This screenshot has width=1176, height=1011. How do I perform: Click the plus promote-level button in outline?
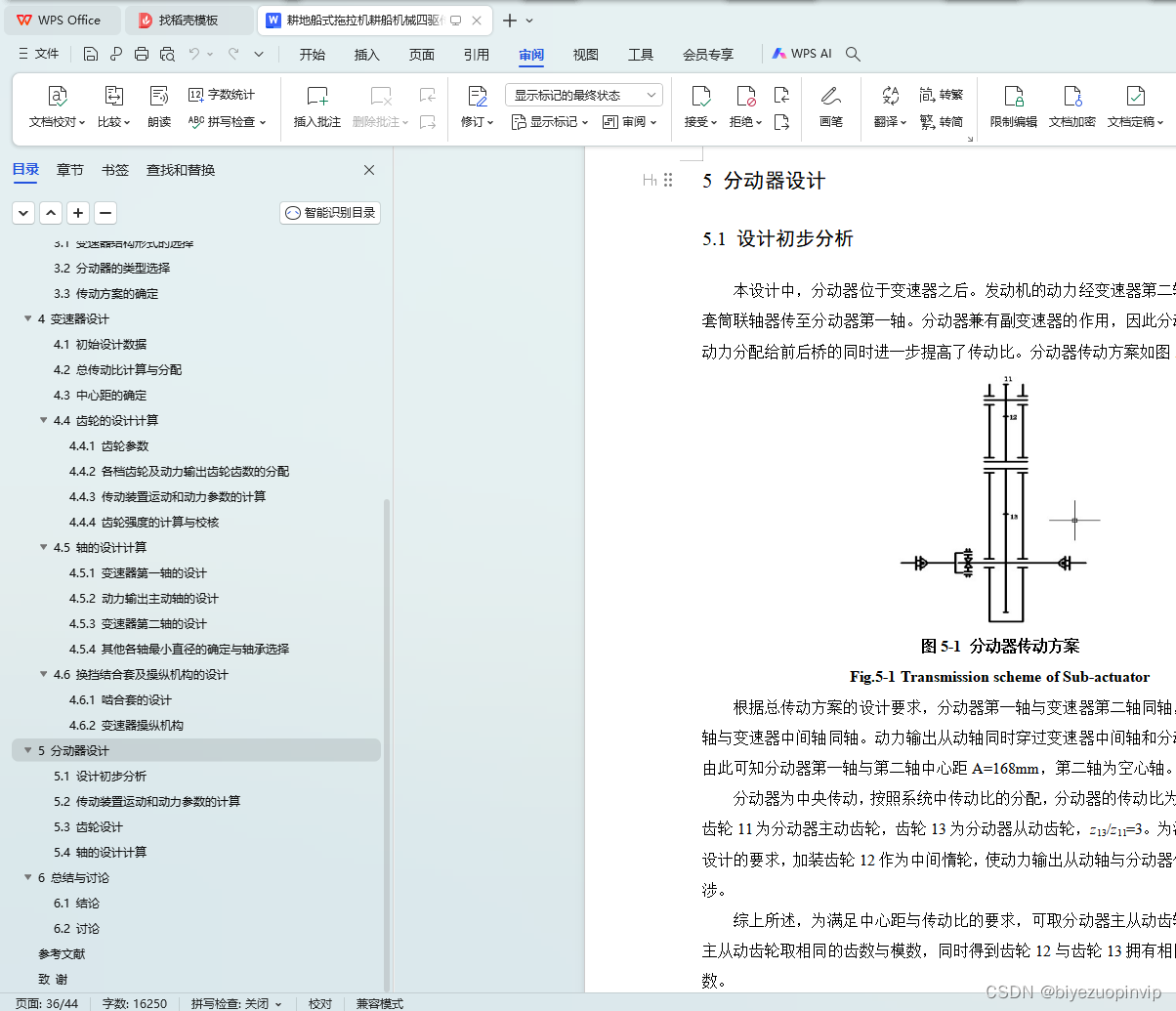[78, 213]
